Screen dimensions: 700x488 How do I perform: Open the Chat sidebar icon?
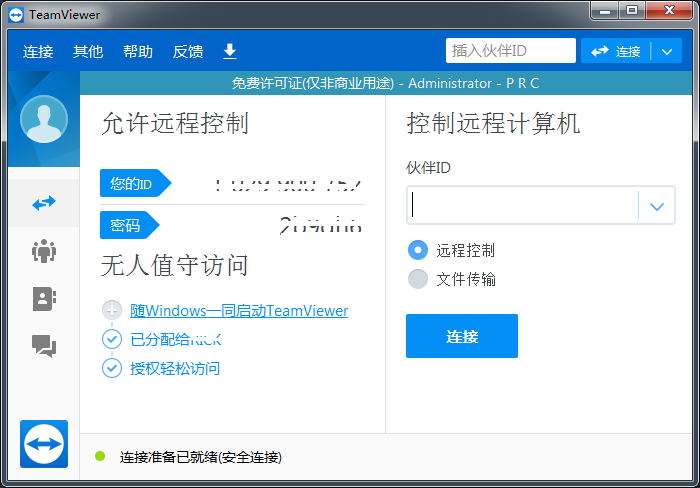[x=43, y=346]
